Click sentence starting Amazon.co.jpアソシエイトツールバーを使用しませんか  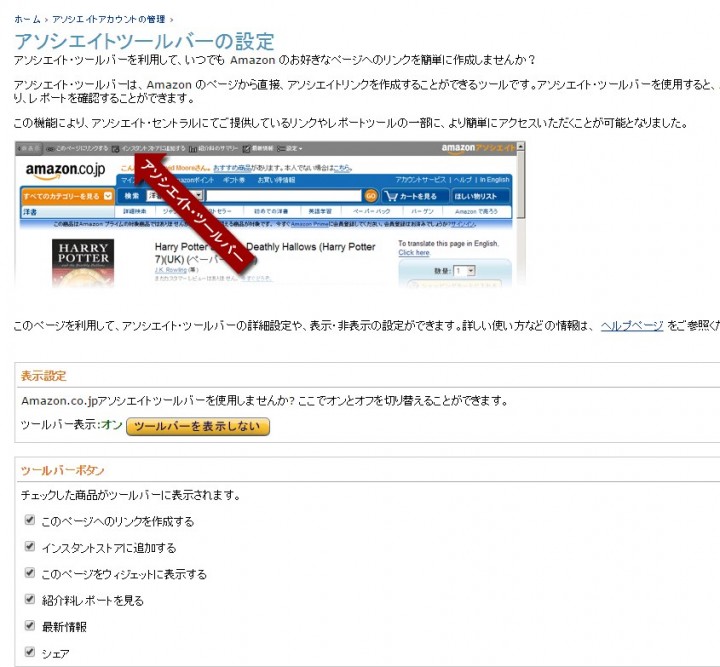(x=265, y=401)
